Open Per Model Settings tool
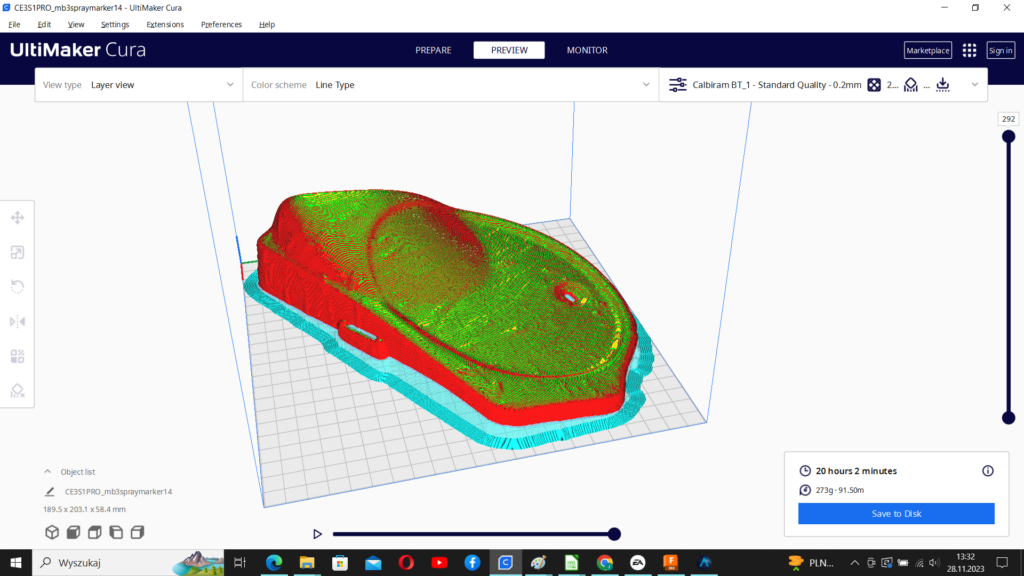Screen dimensions: 1024x576 pyautogui.click(x=18, y=356)
